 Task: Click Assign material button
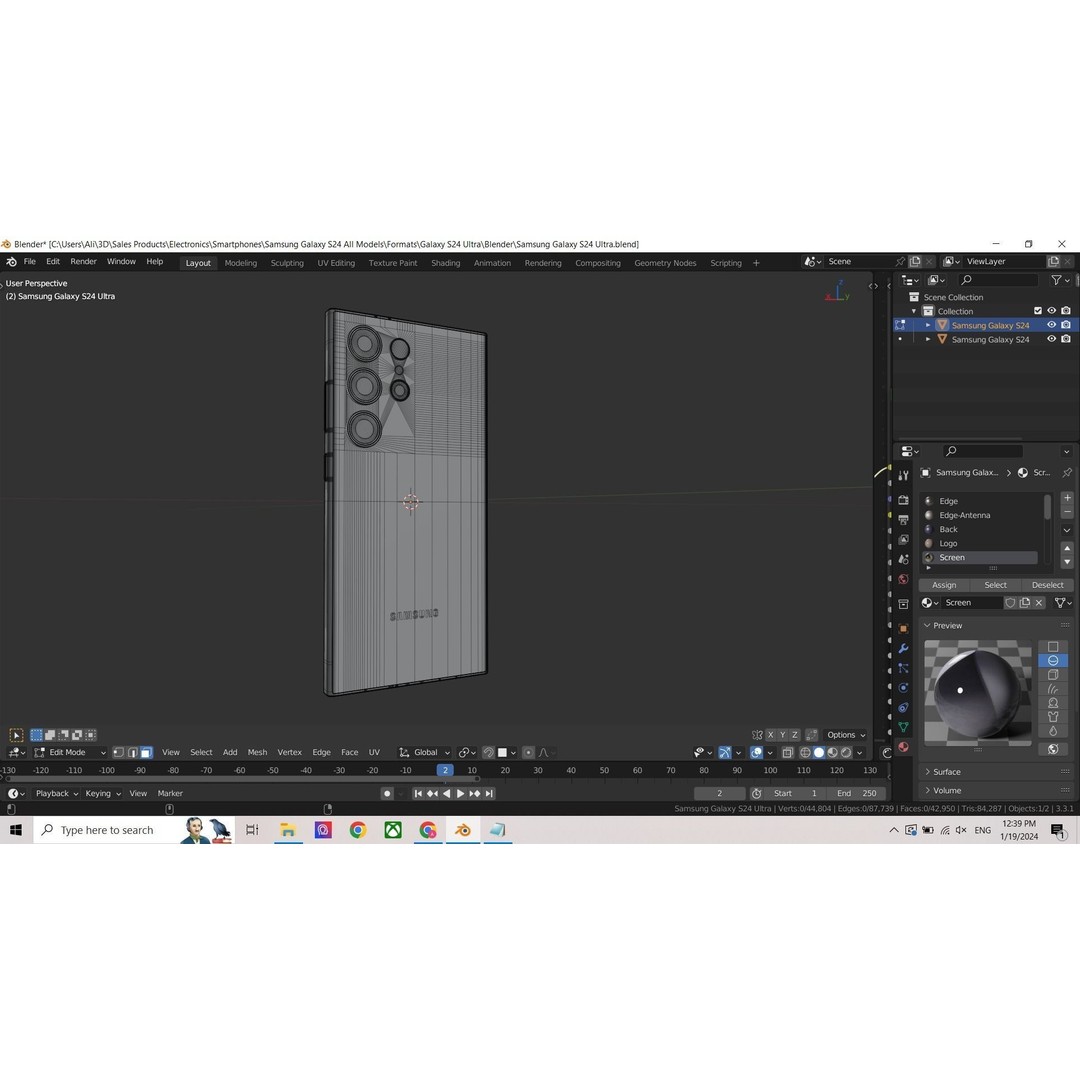point(944,585)
